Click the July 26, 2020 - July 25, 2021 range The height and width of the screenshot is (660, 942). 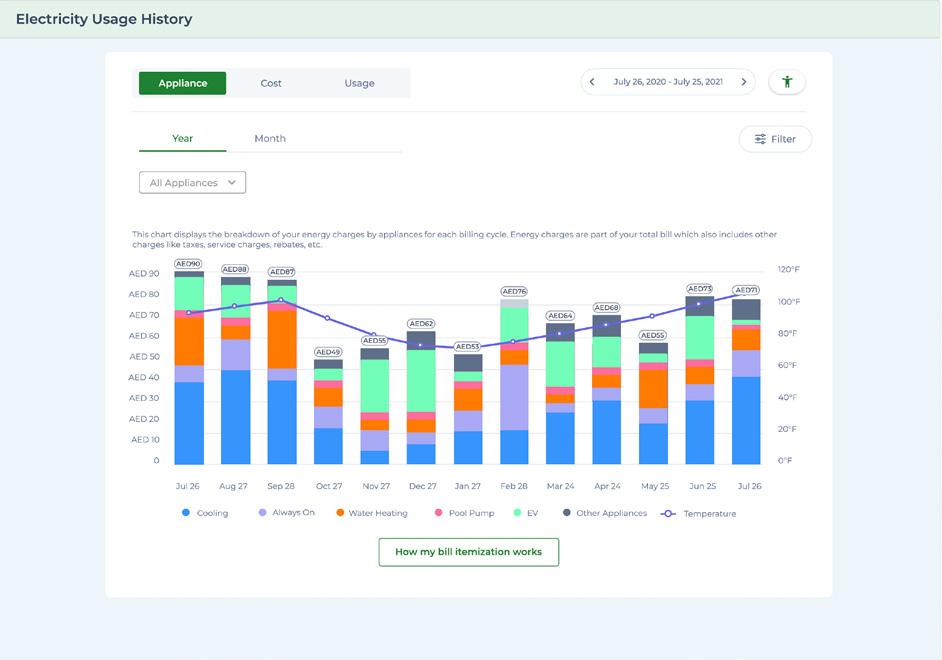click(x=668, y=82)
